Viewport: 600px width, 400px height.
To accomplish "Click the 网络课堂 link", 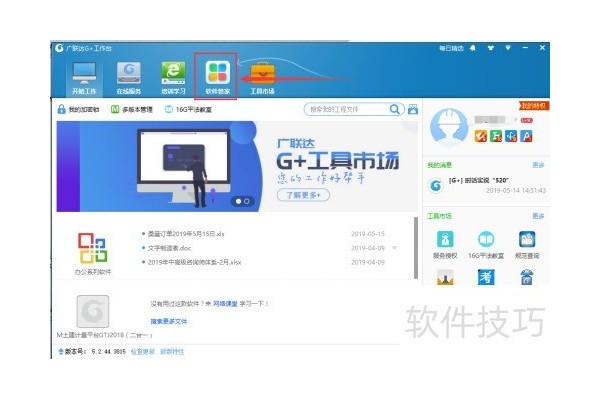I will [225, 304].
